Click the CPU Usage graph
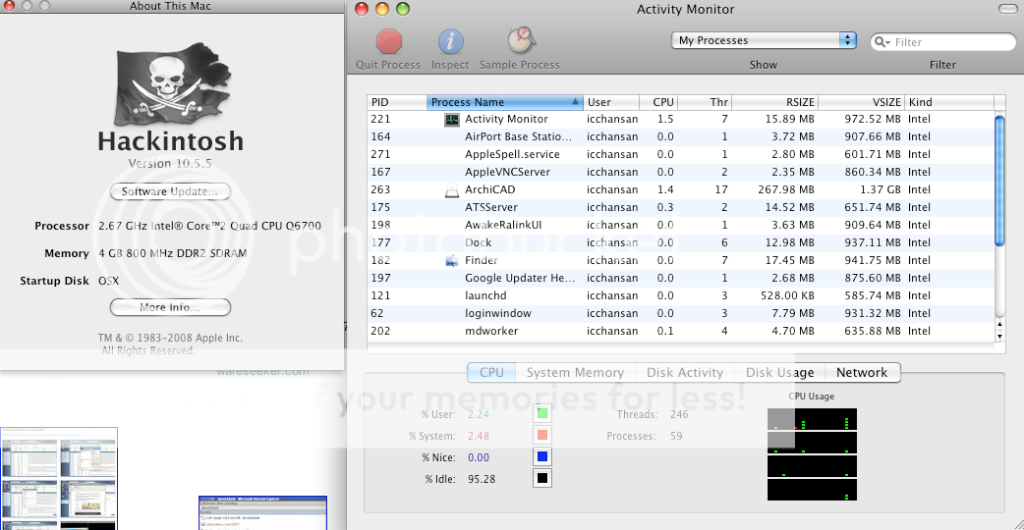This screenshot has width=1024, height=530. pos(812,455)
